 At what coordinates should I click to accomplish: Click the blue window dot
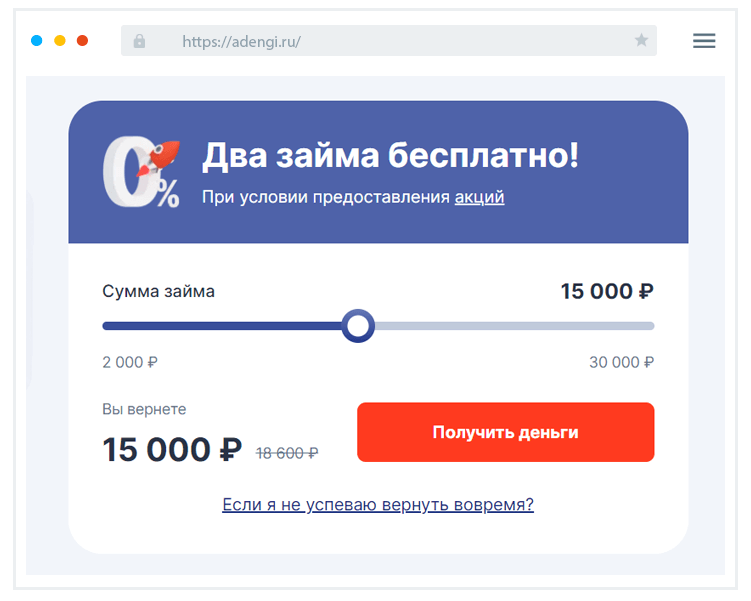(37, 41)
